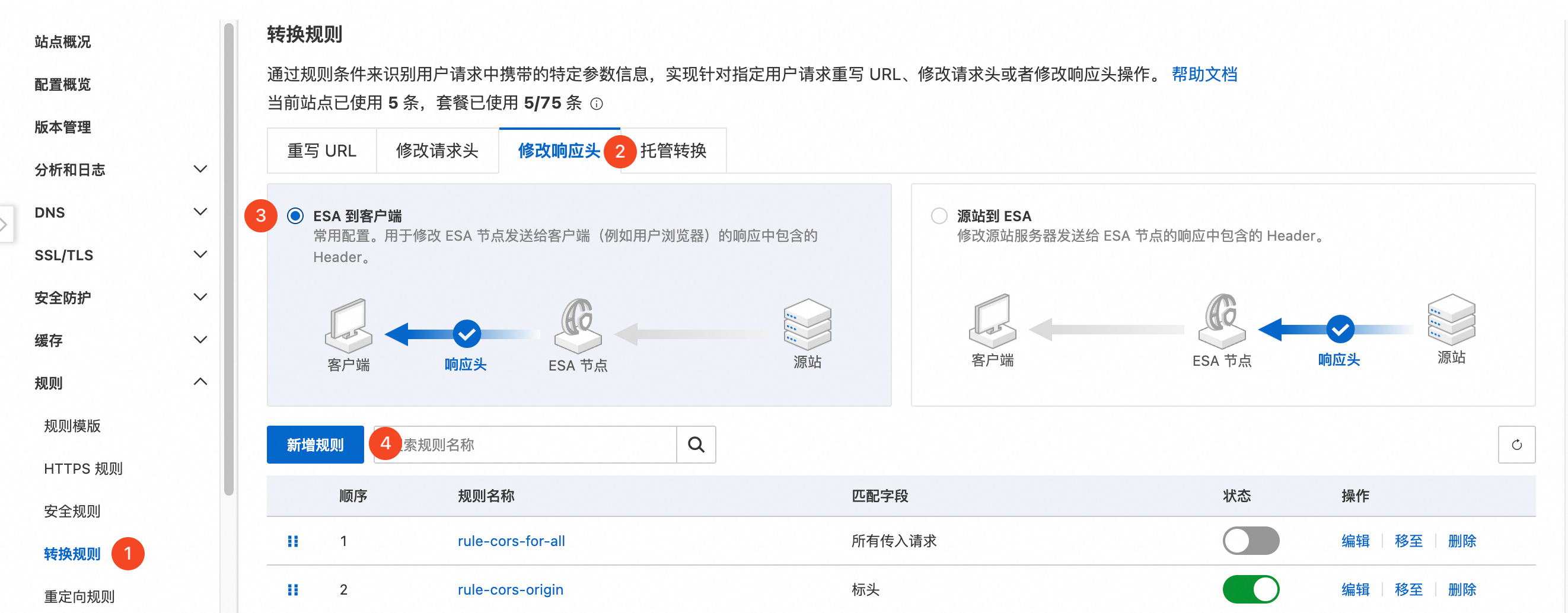Click 编辑 for rule-cors-origin
This screenshot has height=613, width=1568.
(1356, 589)
